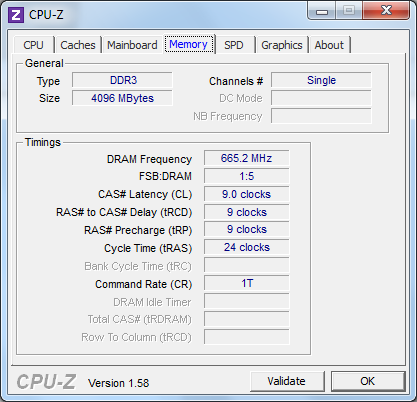
Task: Open the SPD tab
Action: click(234, 45)
